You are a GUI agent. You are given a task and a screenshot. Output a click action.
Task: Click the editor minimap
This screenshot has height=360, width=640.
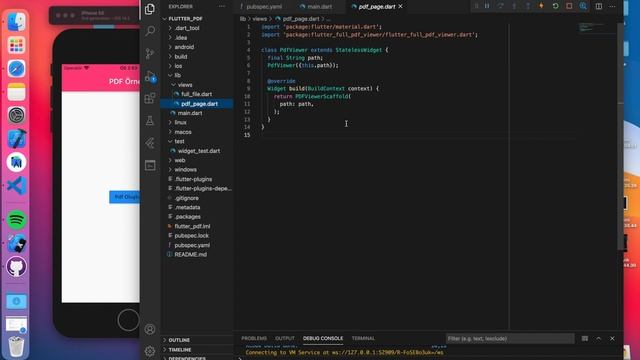tap(598, 28)
